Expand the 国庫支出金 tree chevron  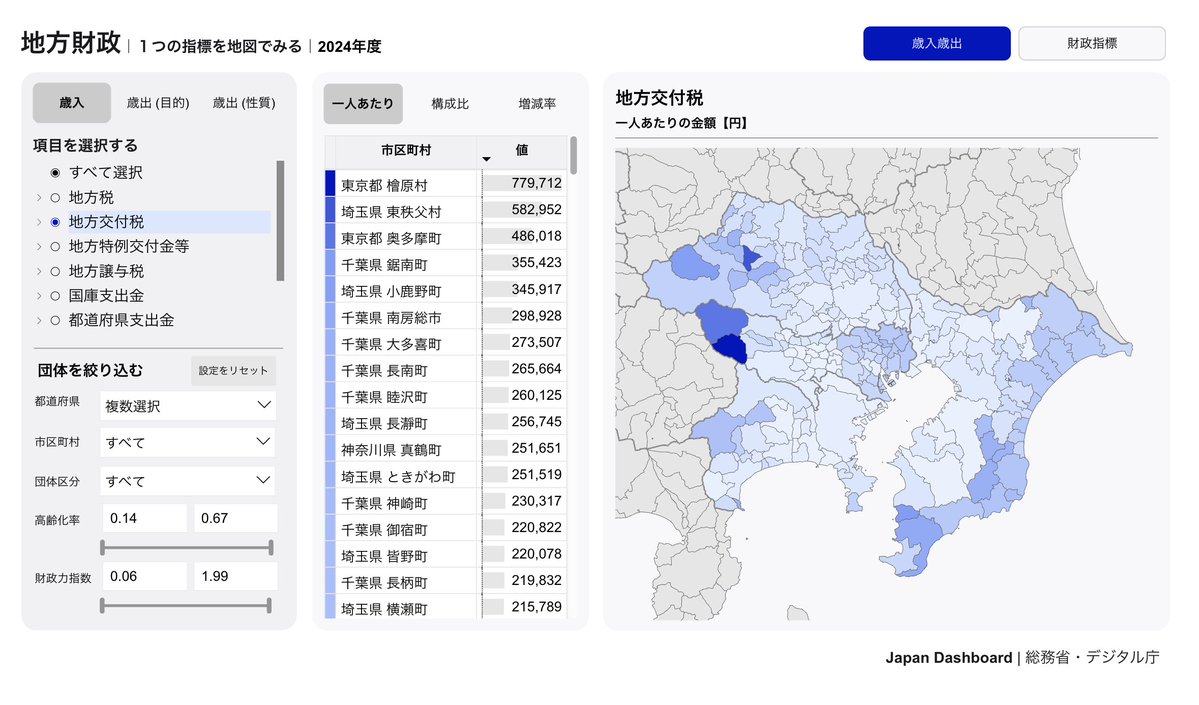pyautogui.click(x=39, y=295)
